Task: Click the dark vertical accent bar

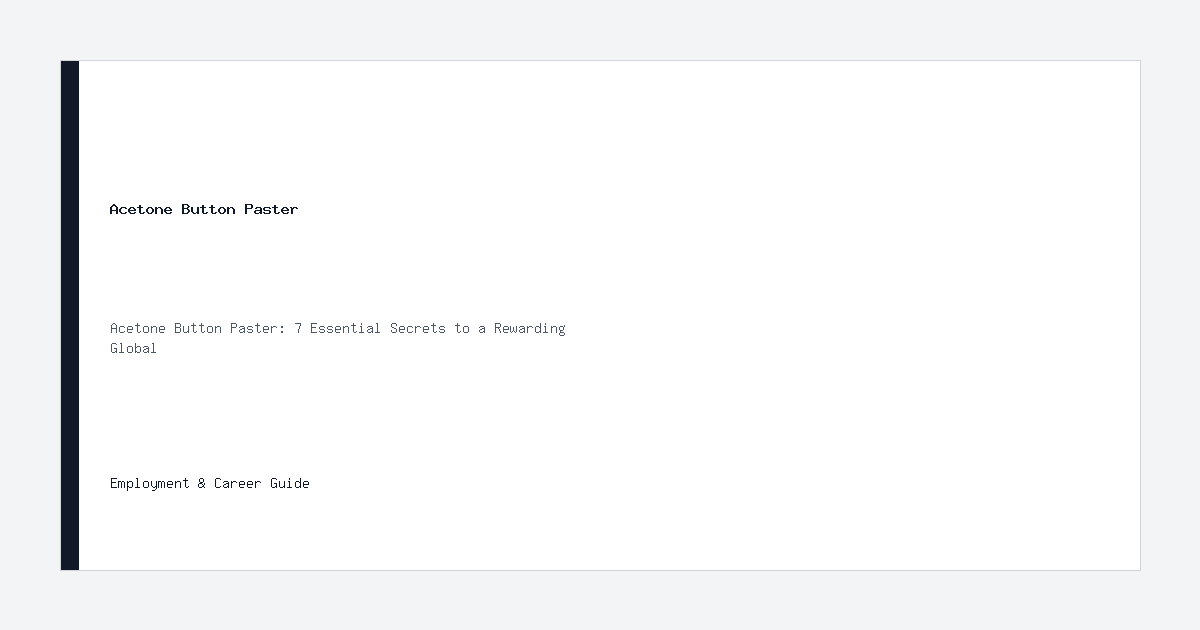Action: pyautogui.click(x=70, y=315)
